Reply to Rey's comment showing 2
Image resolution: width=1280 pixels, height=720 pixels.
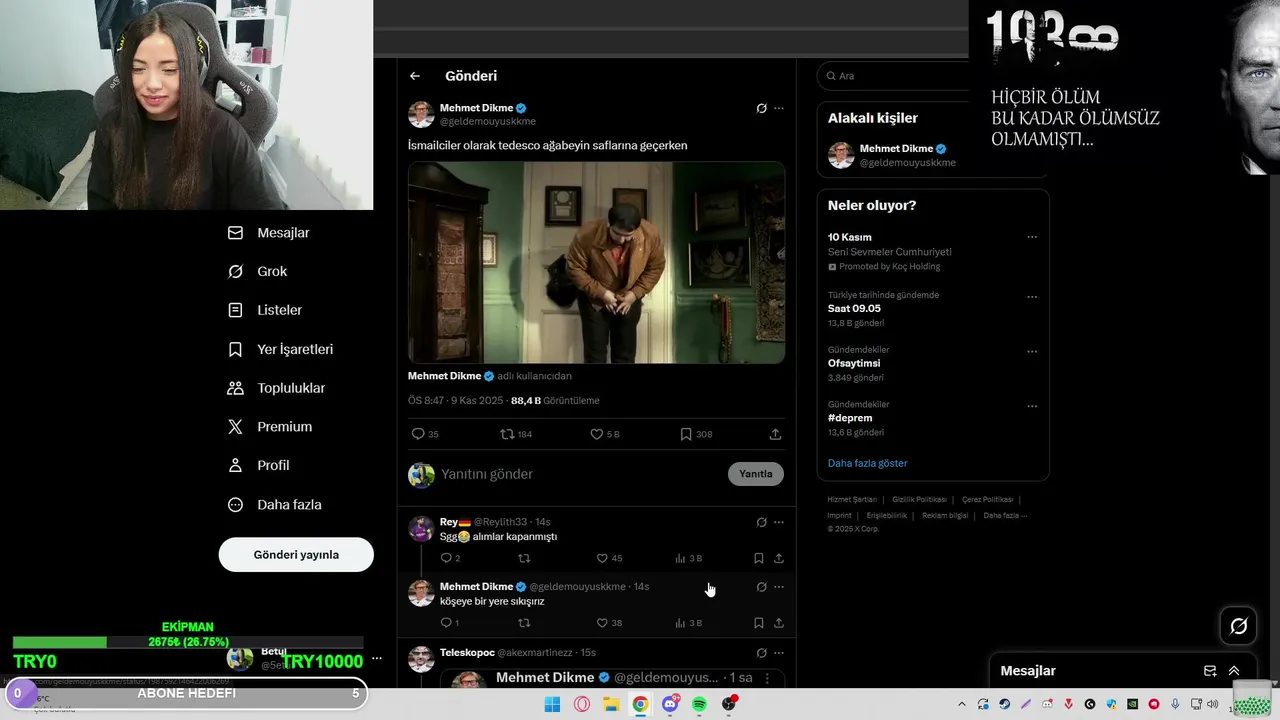pyautogui.click(x=451, y=558)
